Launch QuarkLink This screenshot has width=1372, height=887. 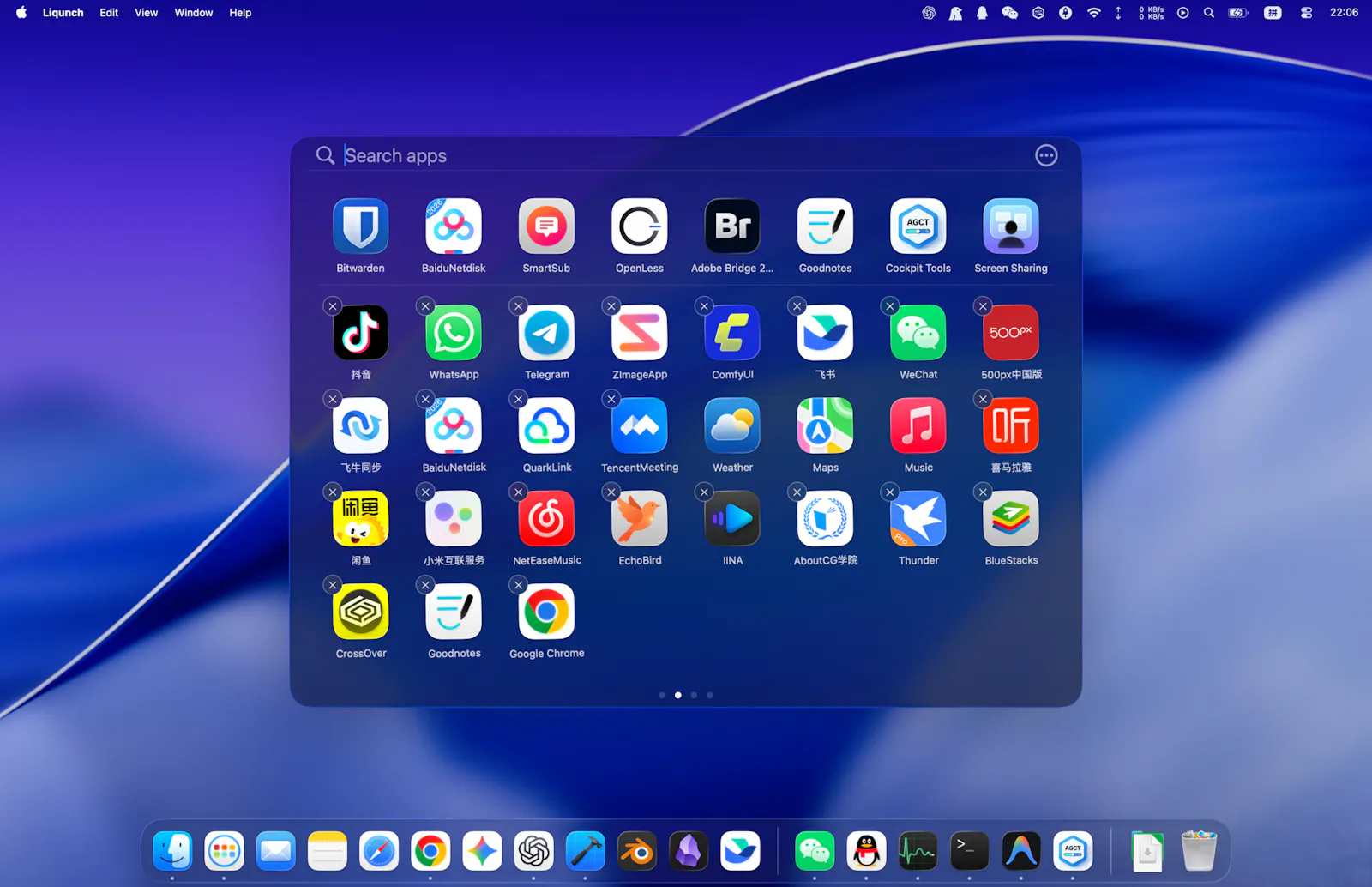(546, 425)
